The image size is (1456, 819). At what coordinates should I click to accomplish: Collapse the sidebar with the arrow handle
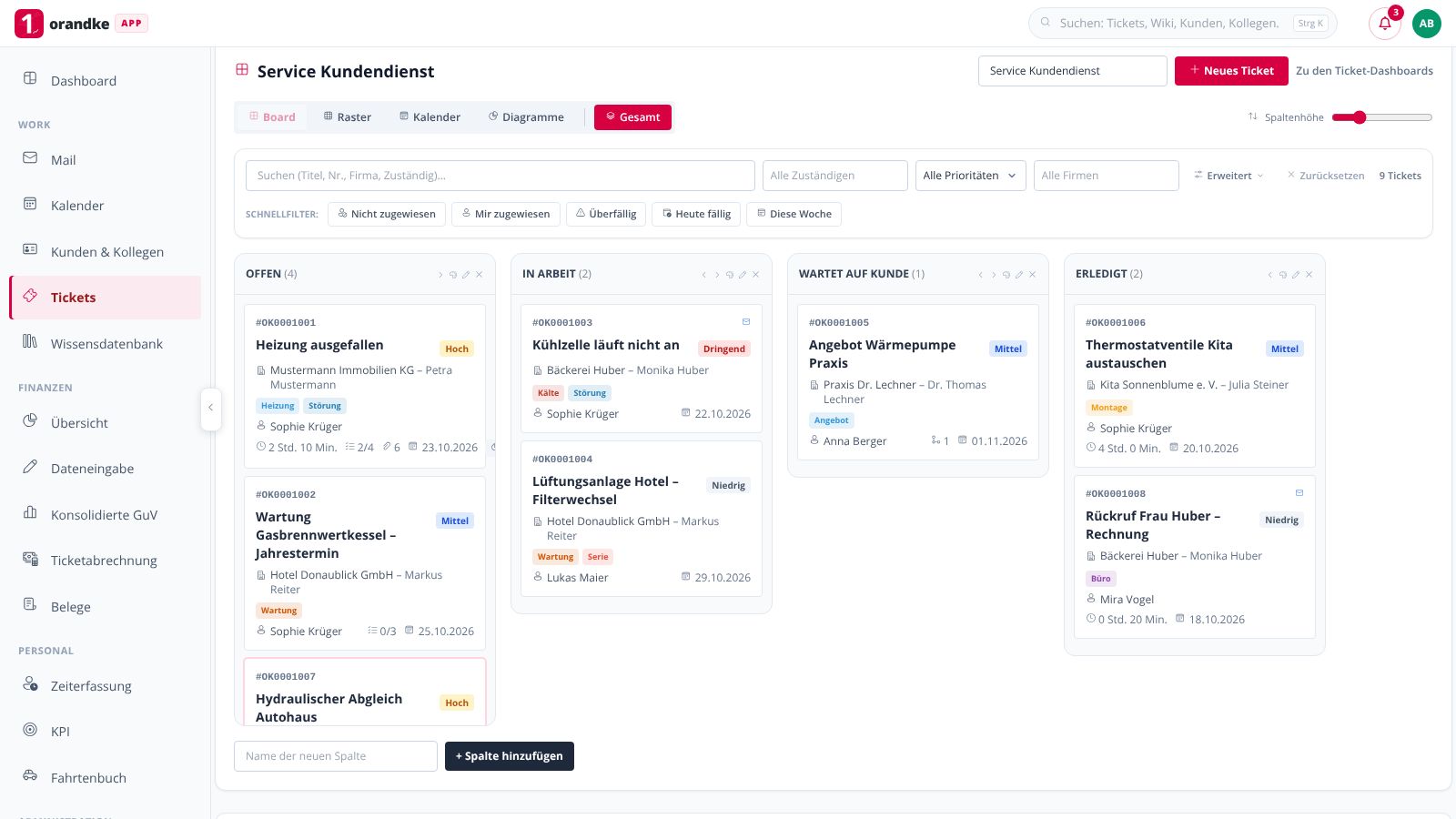coord(210,408)
